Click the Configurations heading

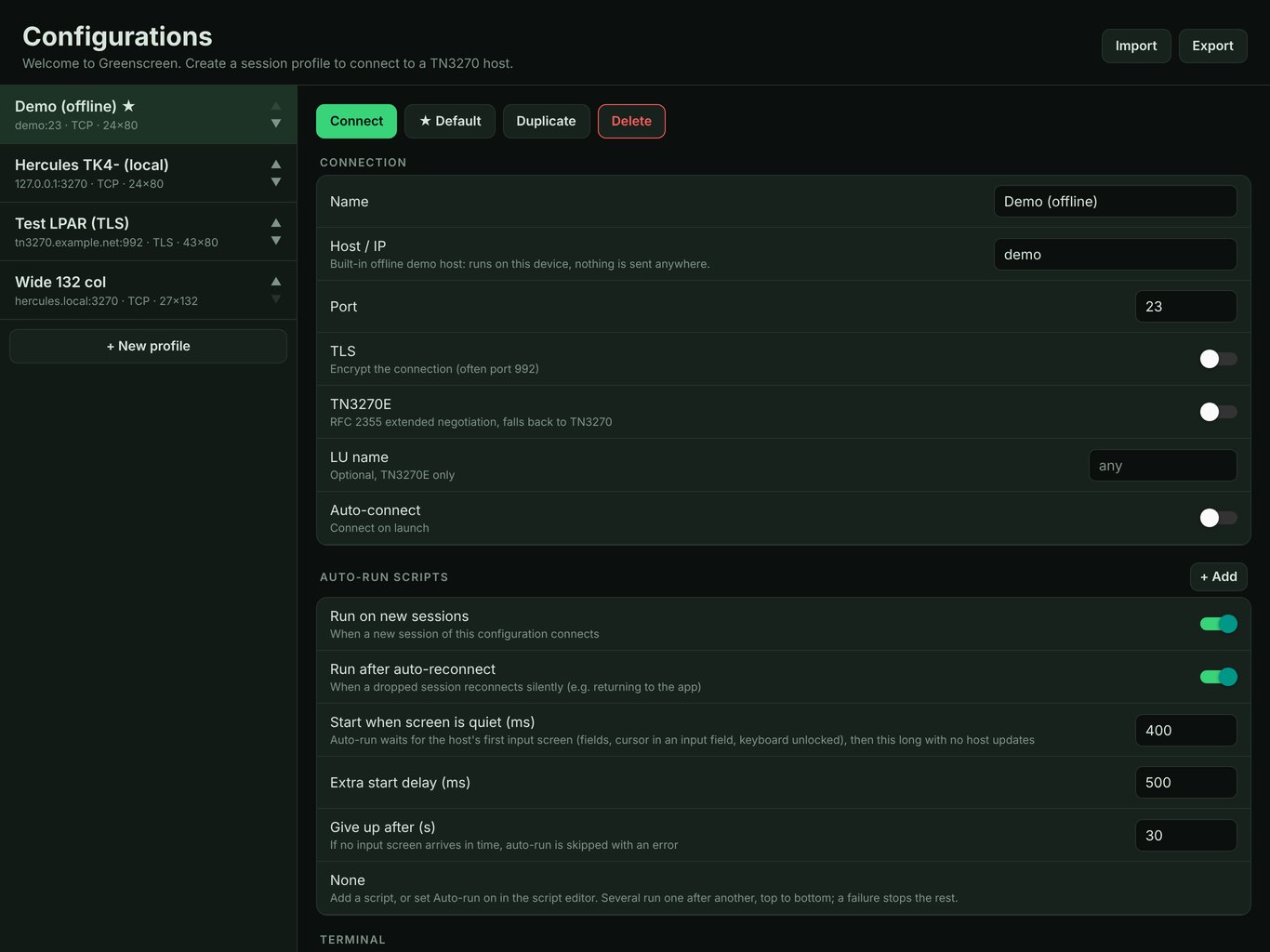tap(117, 36)
